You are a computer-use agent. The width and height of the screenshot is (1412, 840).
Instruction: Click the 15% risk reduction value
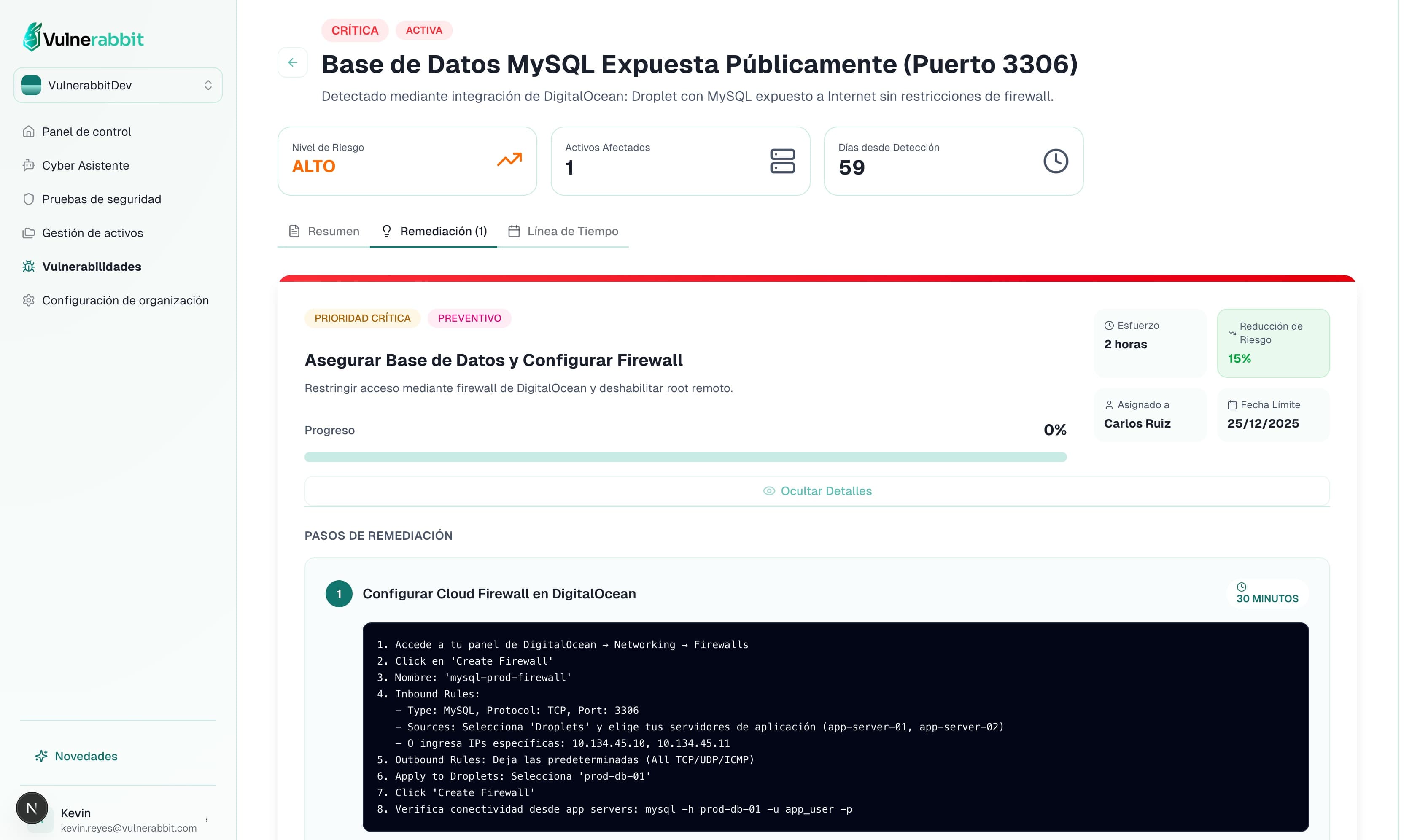[1240, 358]
